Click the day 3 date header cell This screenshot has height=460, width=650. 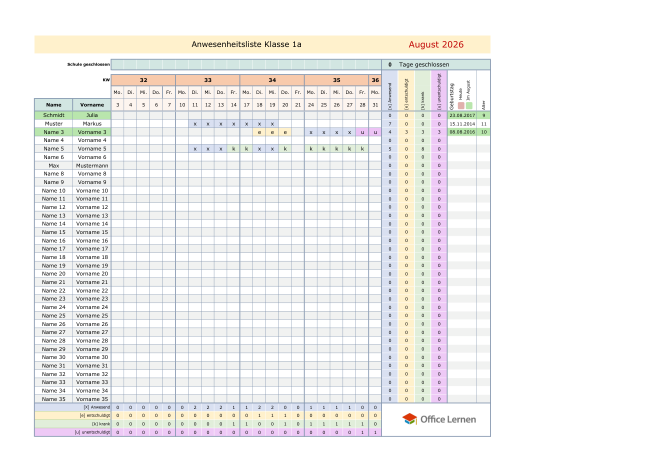pos(118,105)
